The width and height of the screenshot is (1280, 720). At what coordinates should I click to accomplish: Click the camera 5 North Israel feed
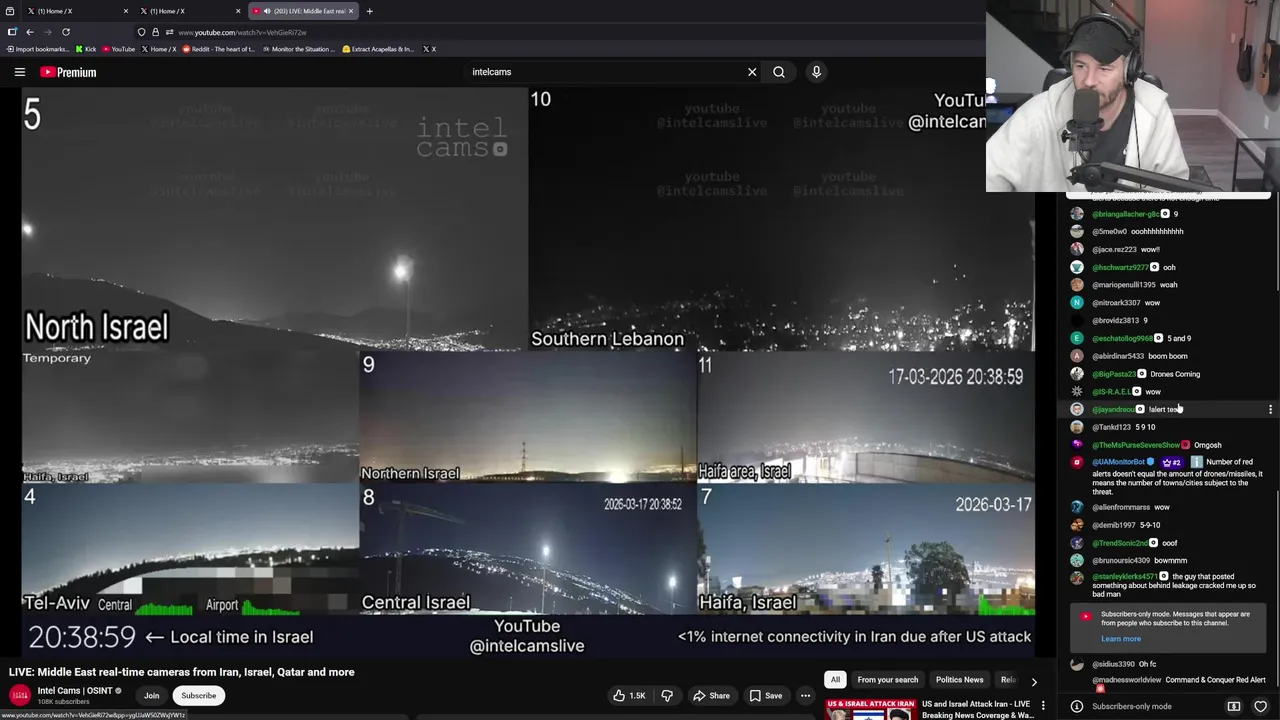point(275,220)
